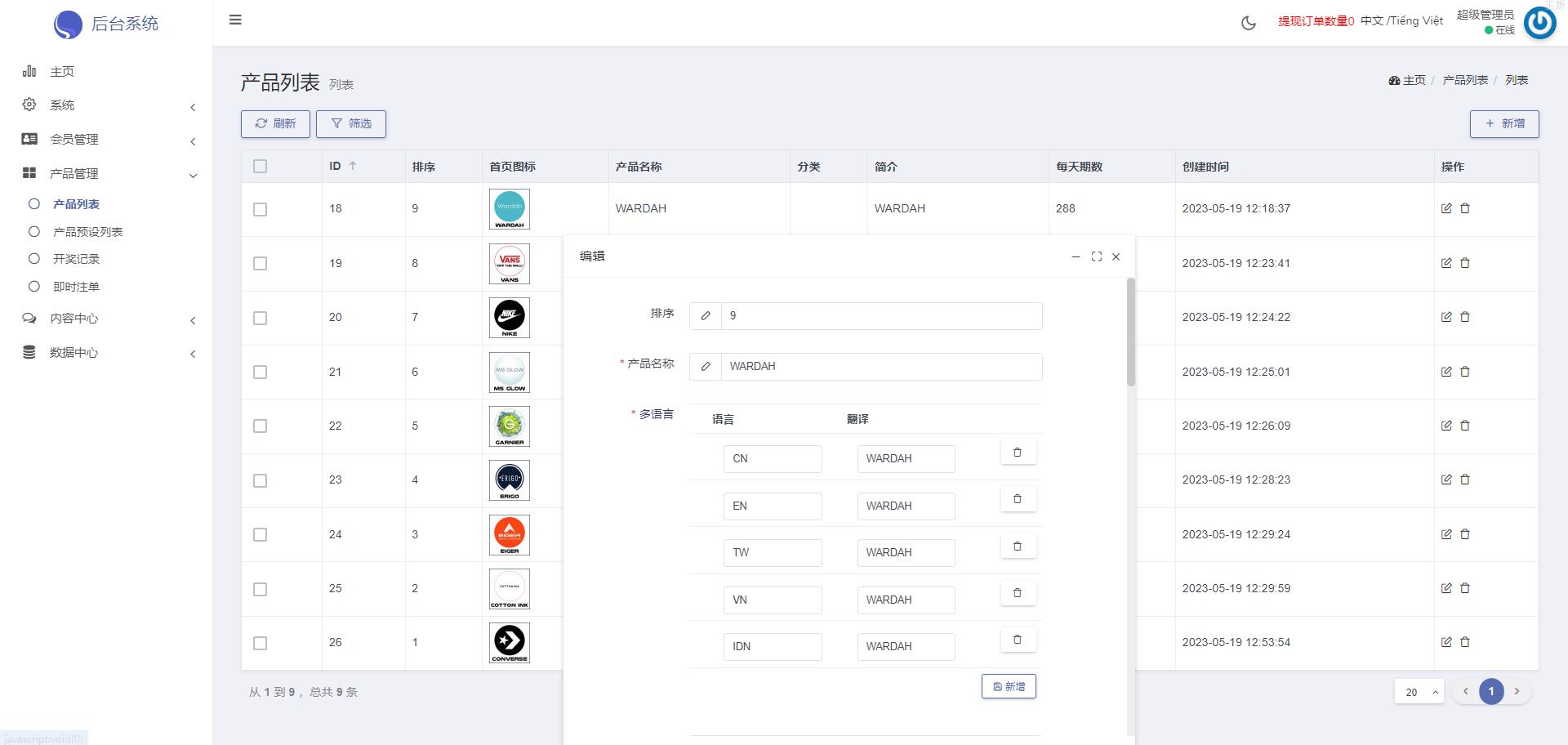
Task: Select all rows with header checkbox
Action: pyautogui.click(x=260, y=167)
